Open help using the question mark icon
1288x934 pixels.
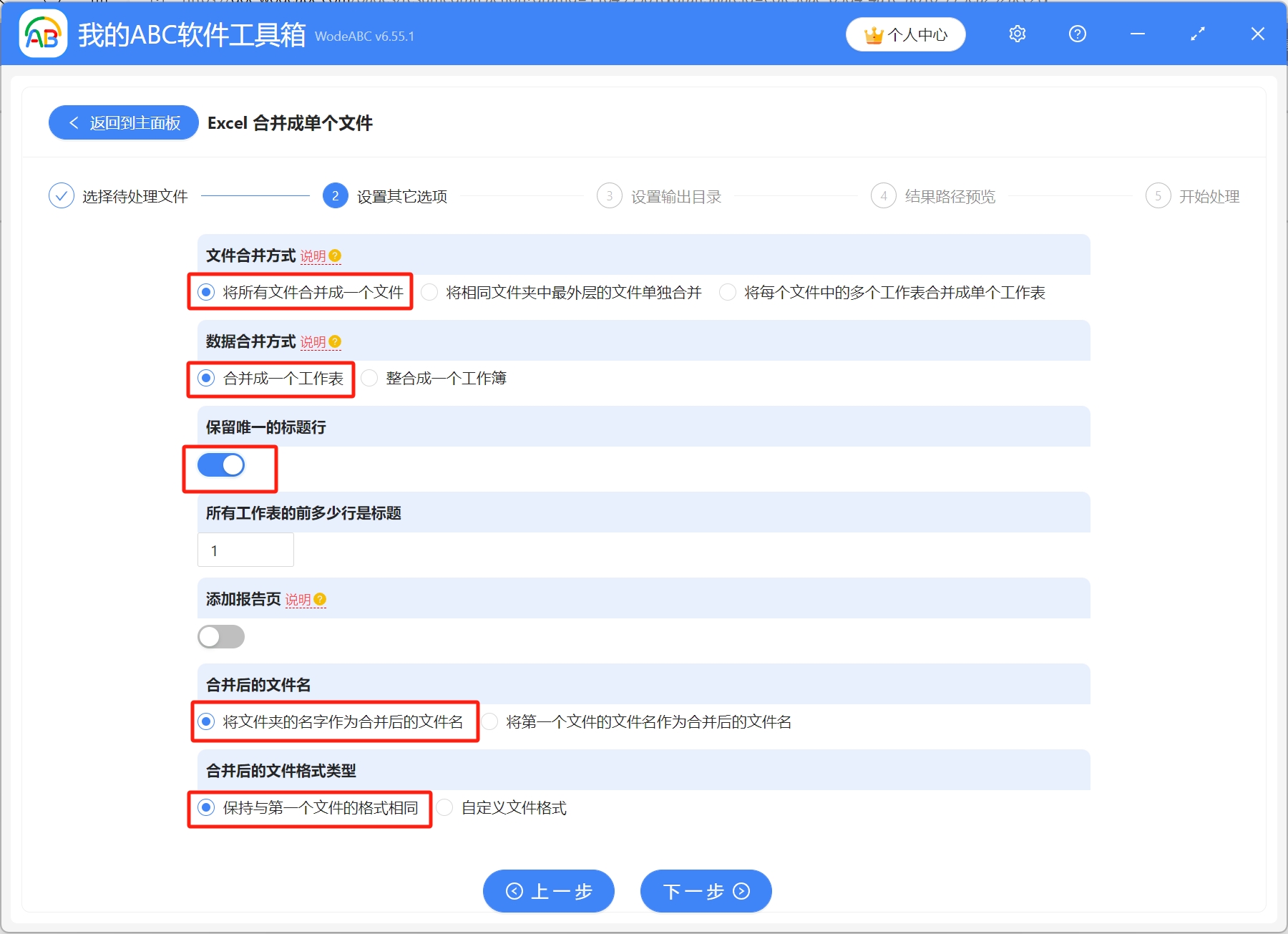tap(1077, 34)
